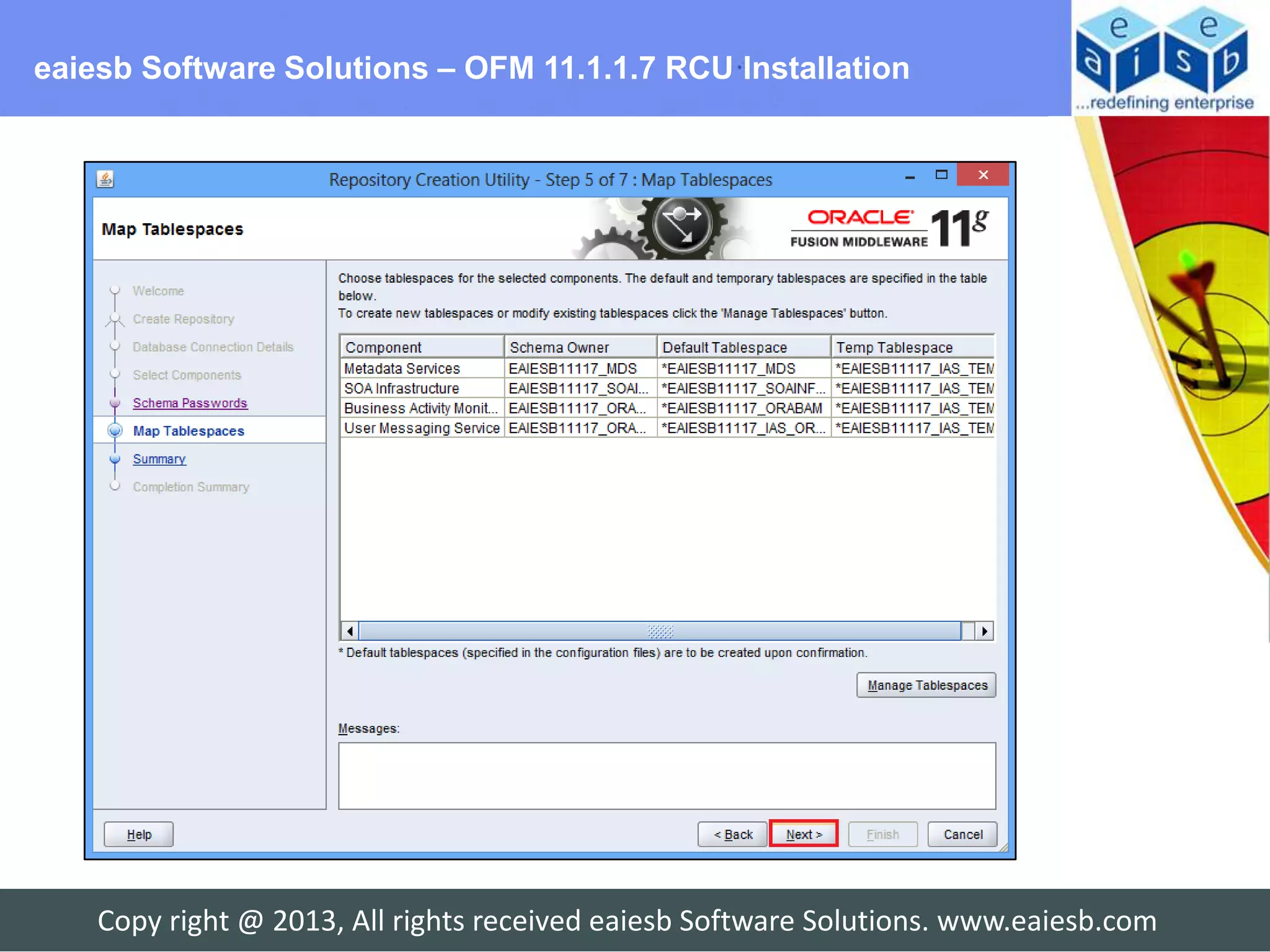Click the eaiesb cube logo on slide
This screenshot has width=1270, height=952.
1163,58
